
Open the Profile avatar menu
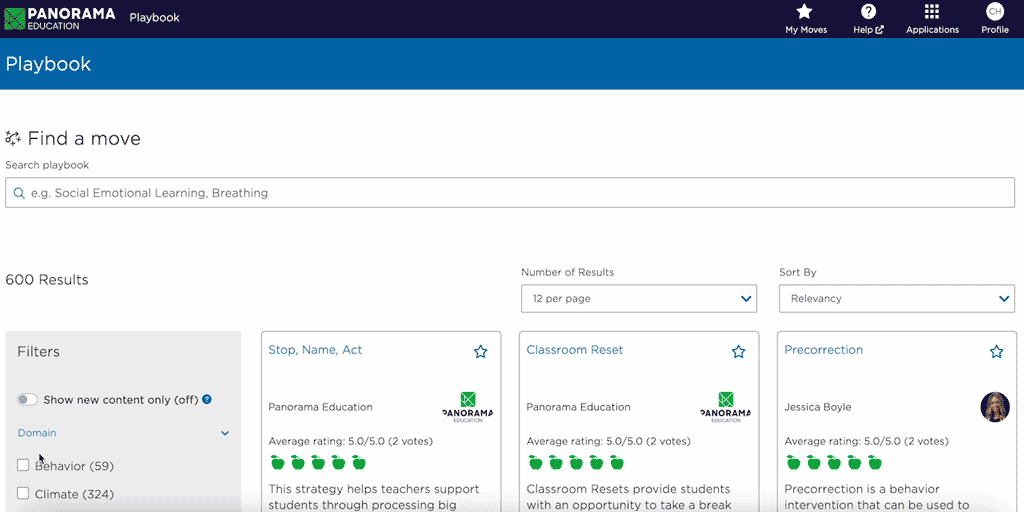[x=994, y=12]
